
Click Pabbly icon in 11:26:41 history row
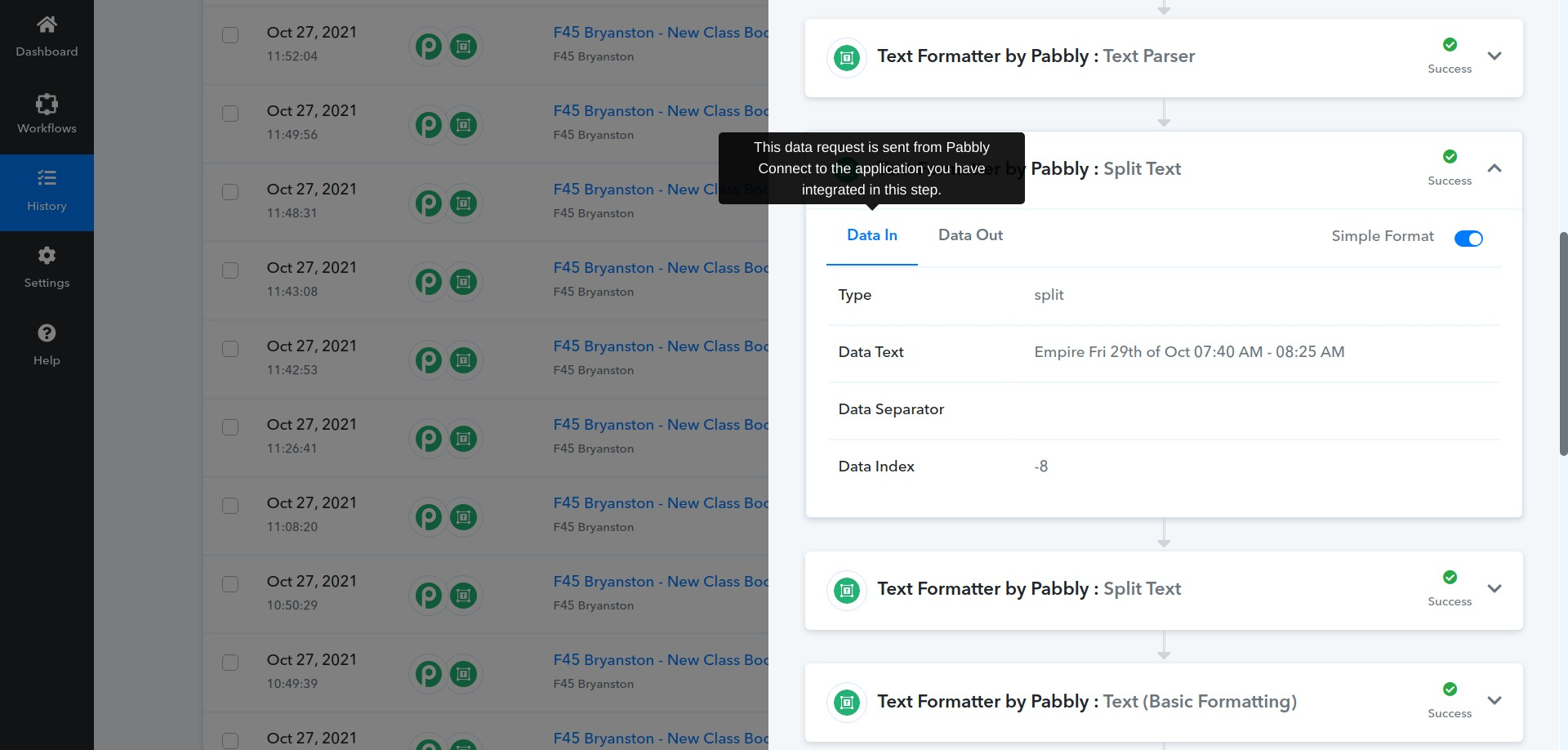[x=429, y=439]
